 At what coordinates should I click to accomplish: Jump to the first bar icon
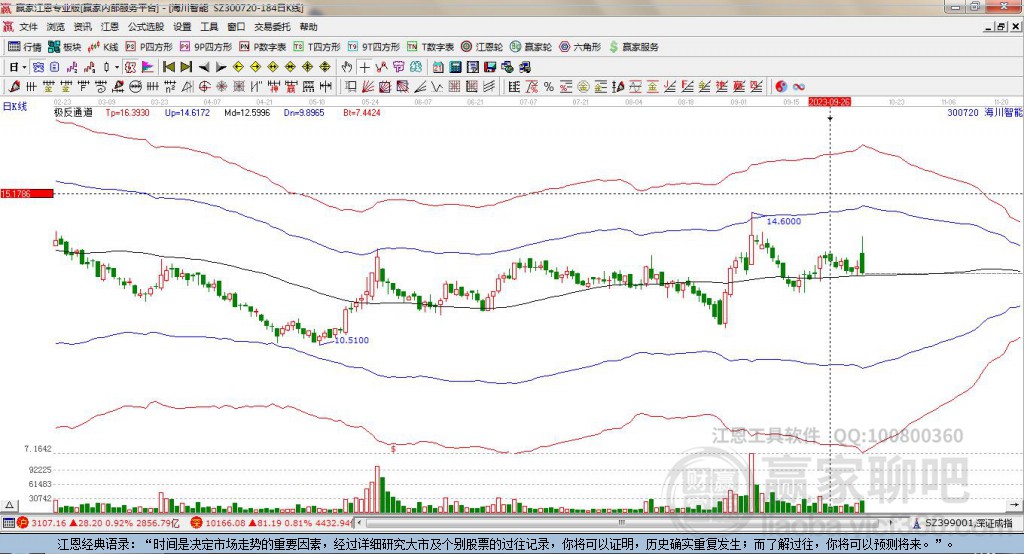click(169, 67)
